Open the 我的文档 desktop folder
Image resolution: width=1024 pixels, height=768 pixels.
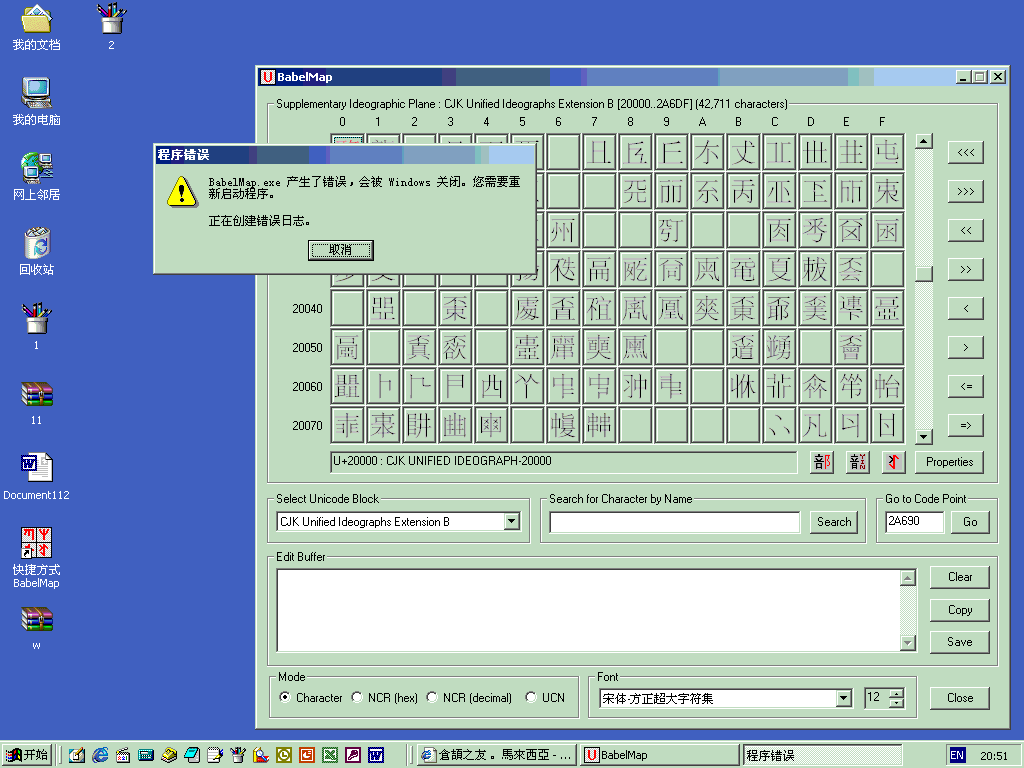(x=37, y=27)
